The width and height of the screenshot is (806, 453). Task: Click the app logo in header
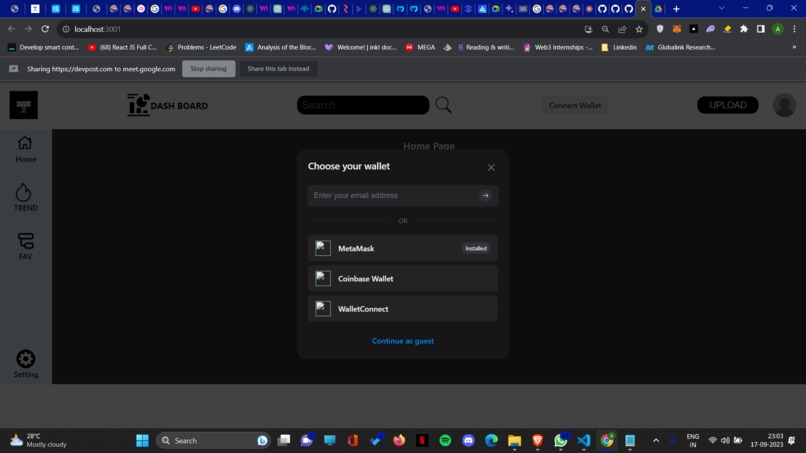(24, 105)
